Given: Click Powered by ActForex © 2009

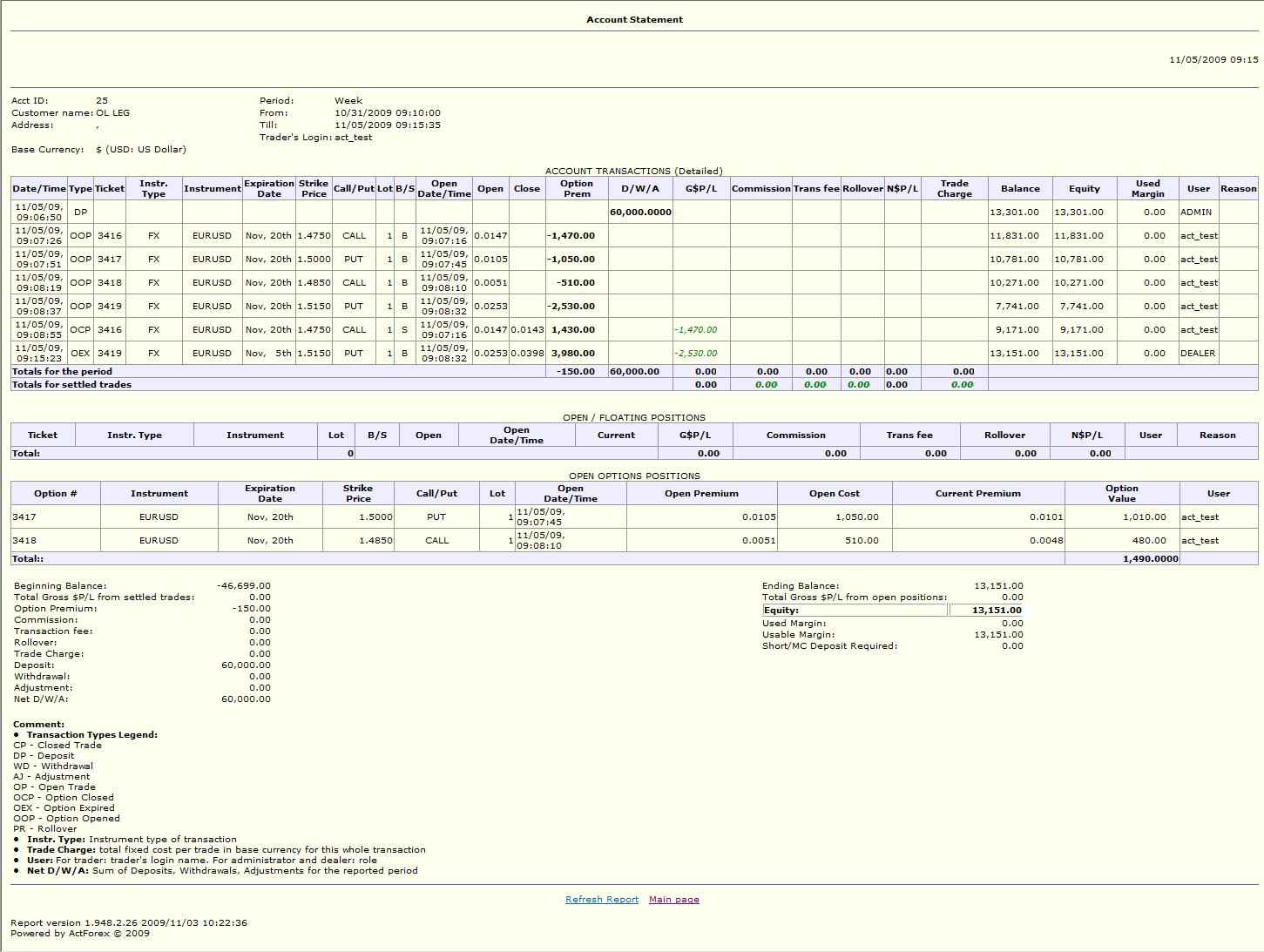Looking at the screenshot, I should click(80, 934).
